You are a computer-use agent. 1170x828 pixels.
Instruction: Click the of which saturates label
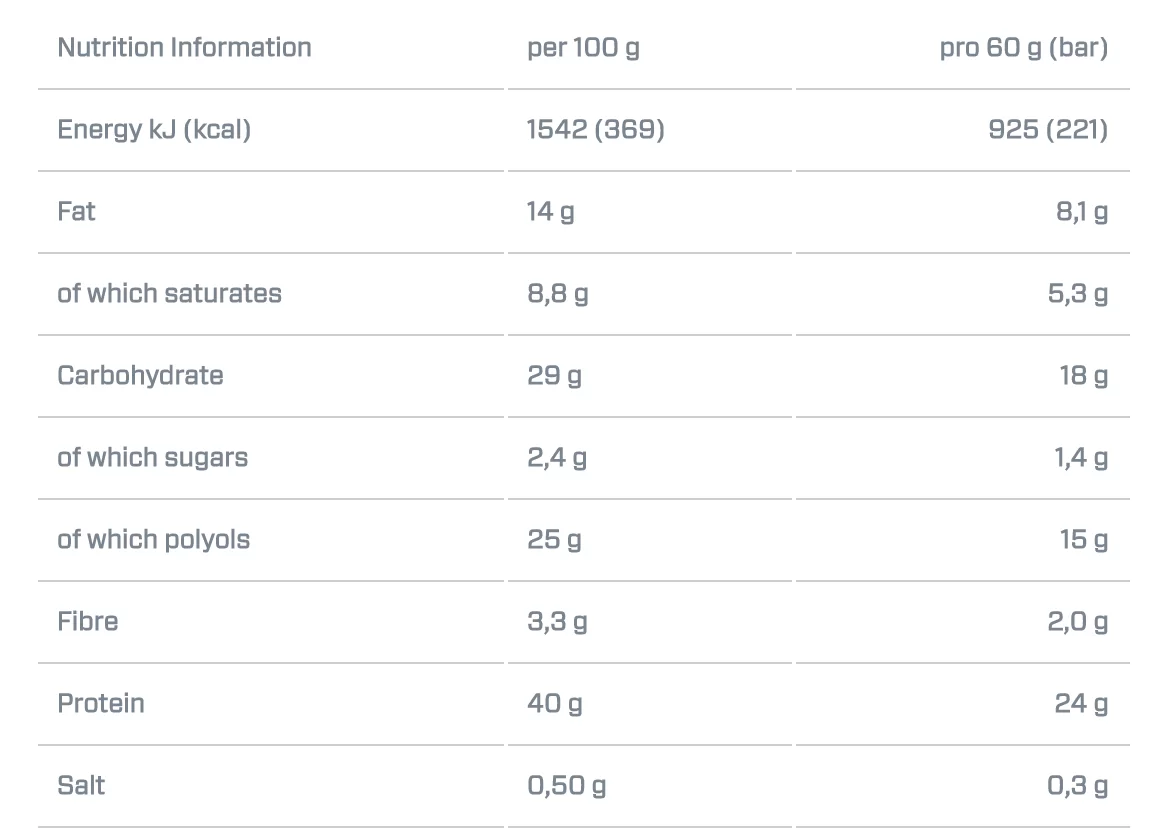[169, 294]
